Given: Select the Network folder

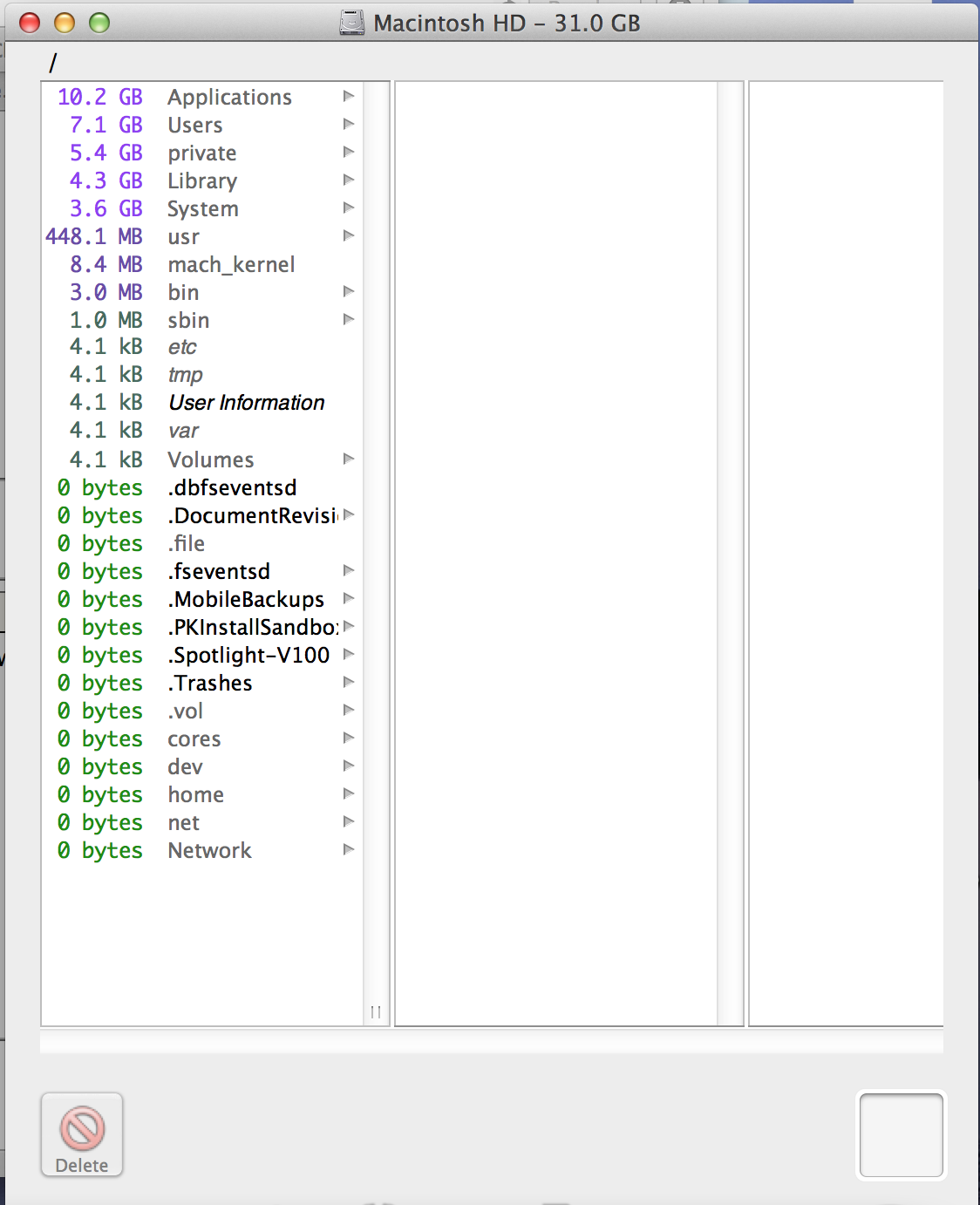Looking at the screenshot, I should coord(210,850).
